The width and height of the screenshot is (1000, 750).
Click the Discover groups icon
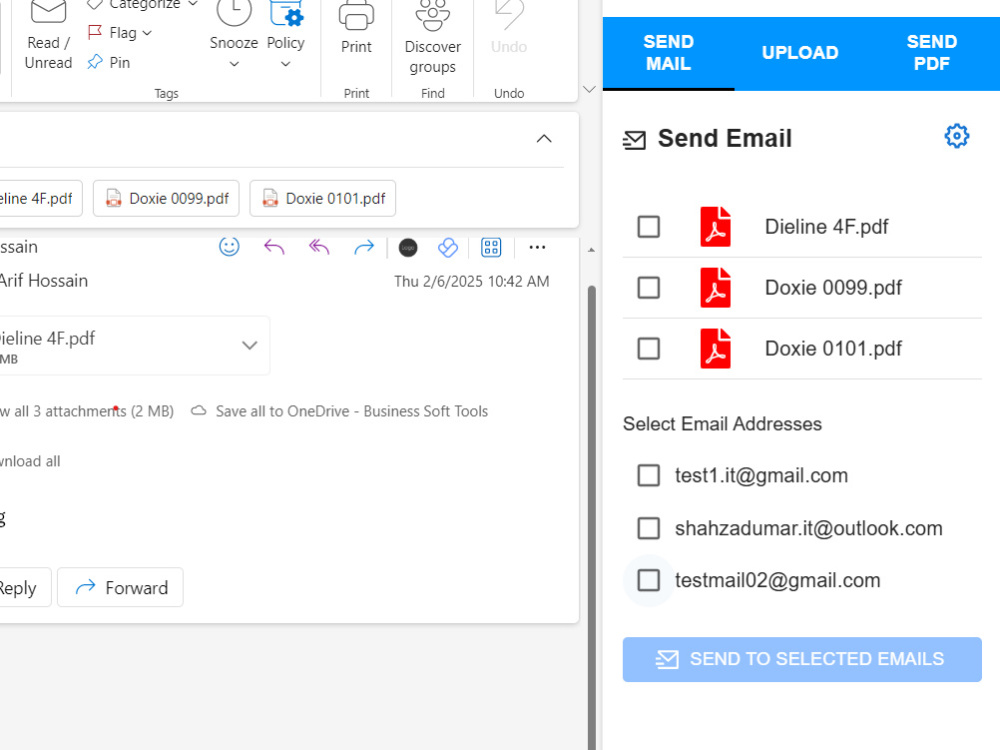432,14
